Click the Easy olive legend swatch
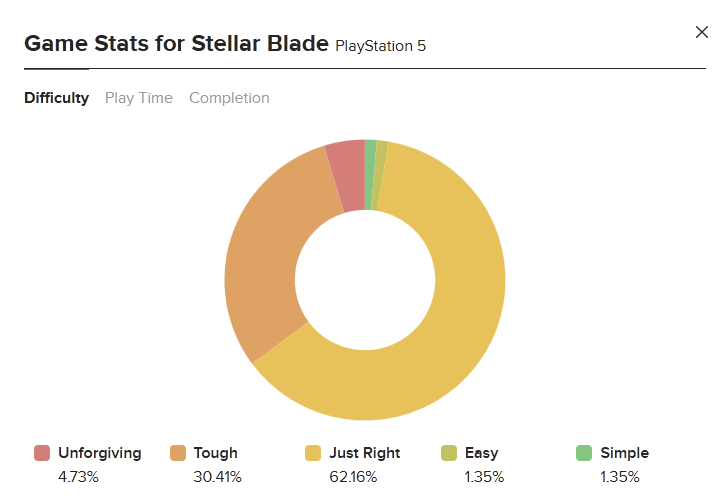The image size is (721, 498). point(448,453)
